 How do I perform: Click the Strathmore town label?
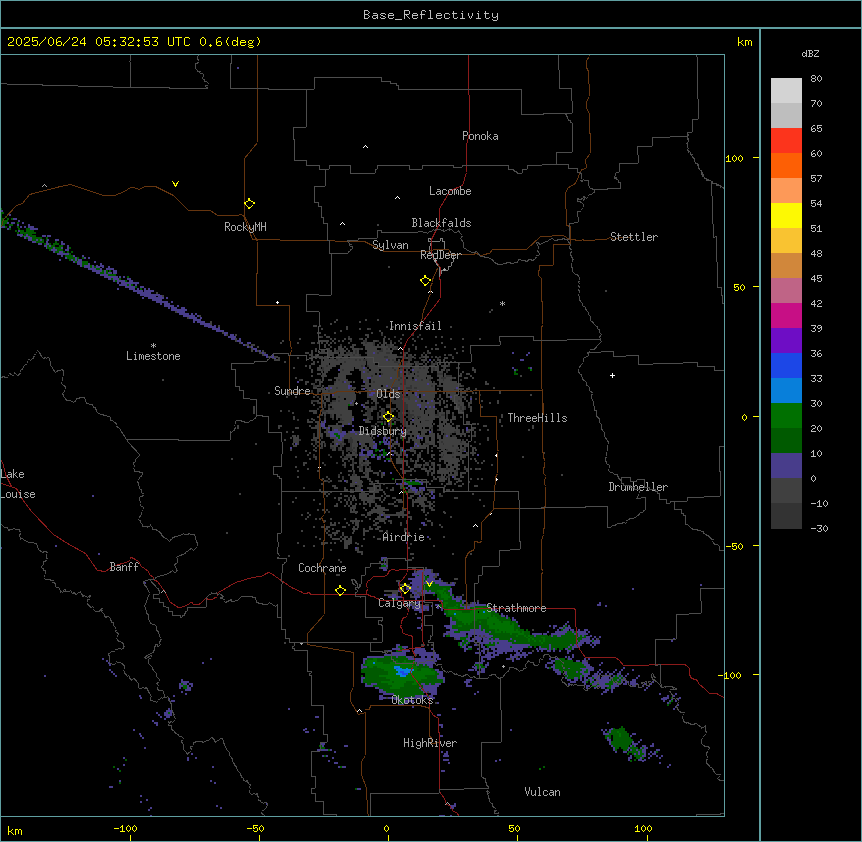point(516,608)
